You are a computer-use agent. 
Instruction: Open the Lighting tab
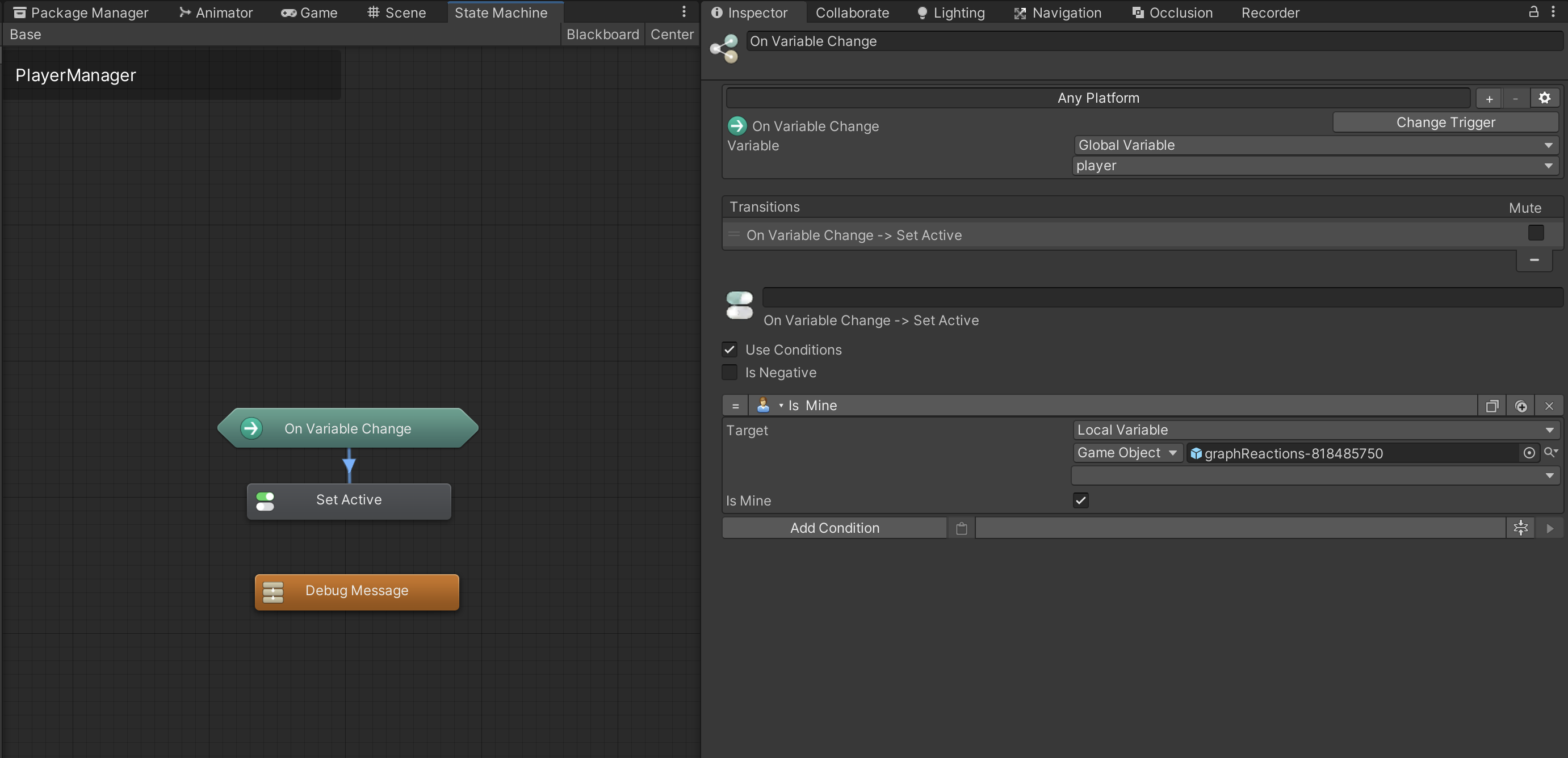[x=951, y=12]
